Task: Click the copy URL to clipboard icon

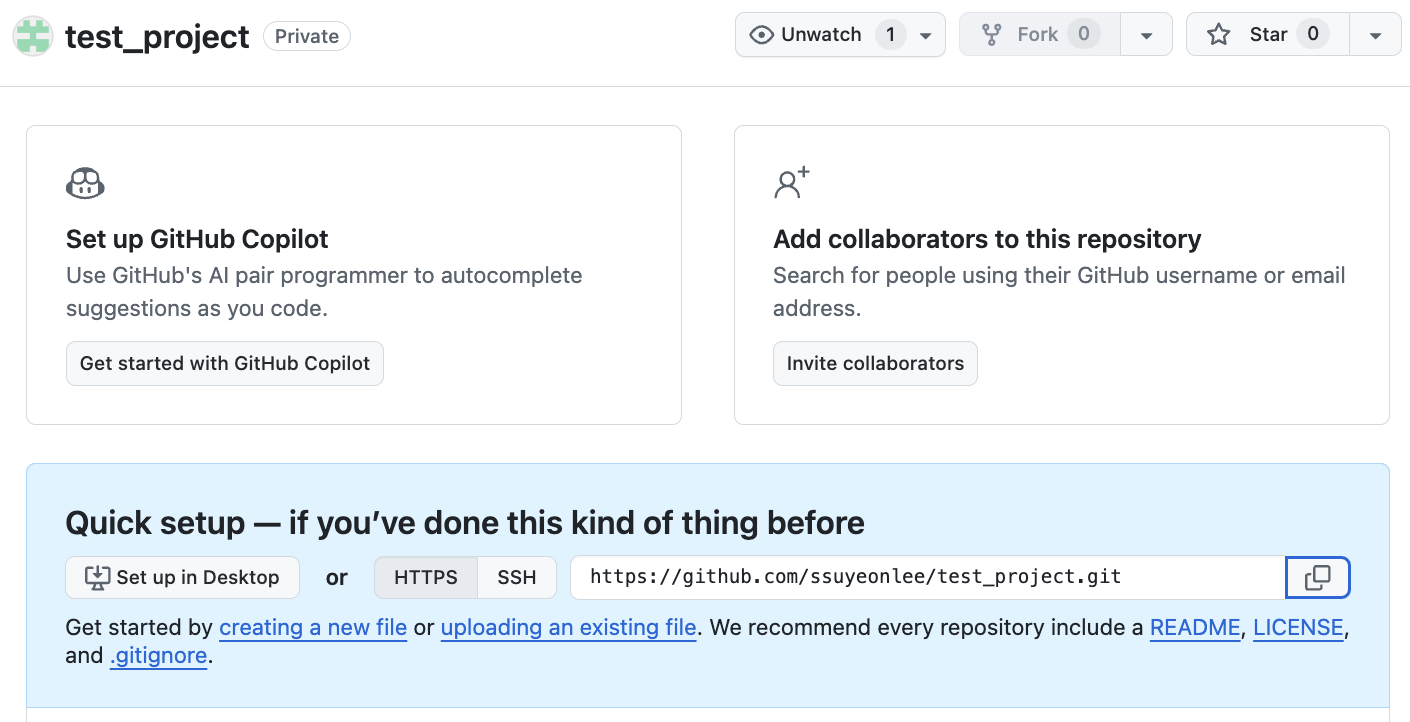Action: coord(1318,578)
